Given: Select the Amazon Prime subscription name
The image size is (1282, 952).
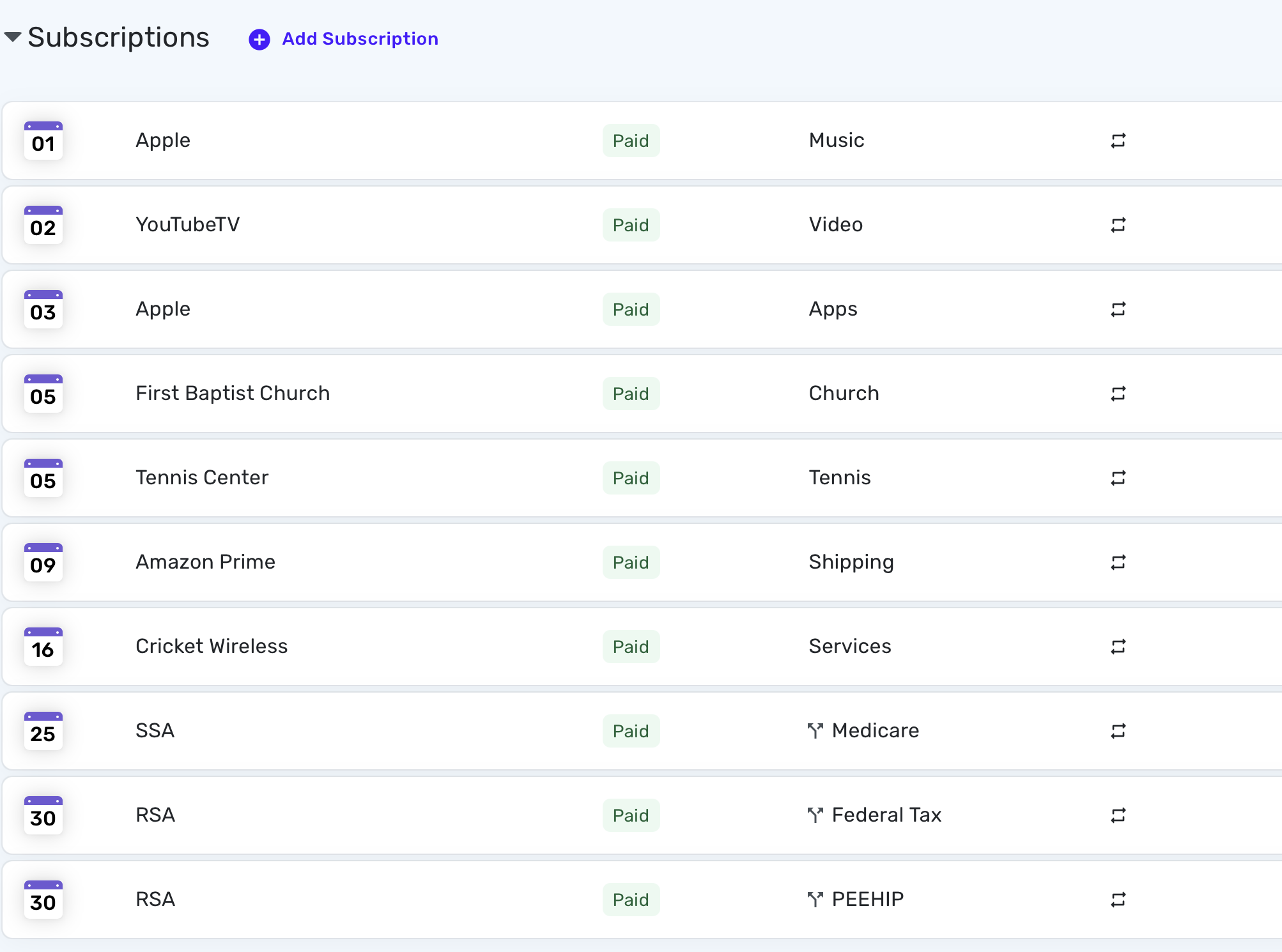Looking at the screenshot, I should (x=205, y=562).
